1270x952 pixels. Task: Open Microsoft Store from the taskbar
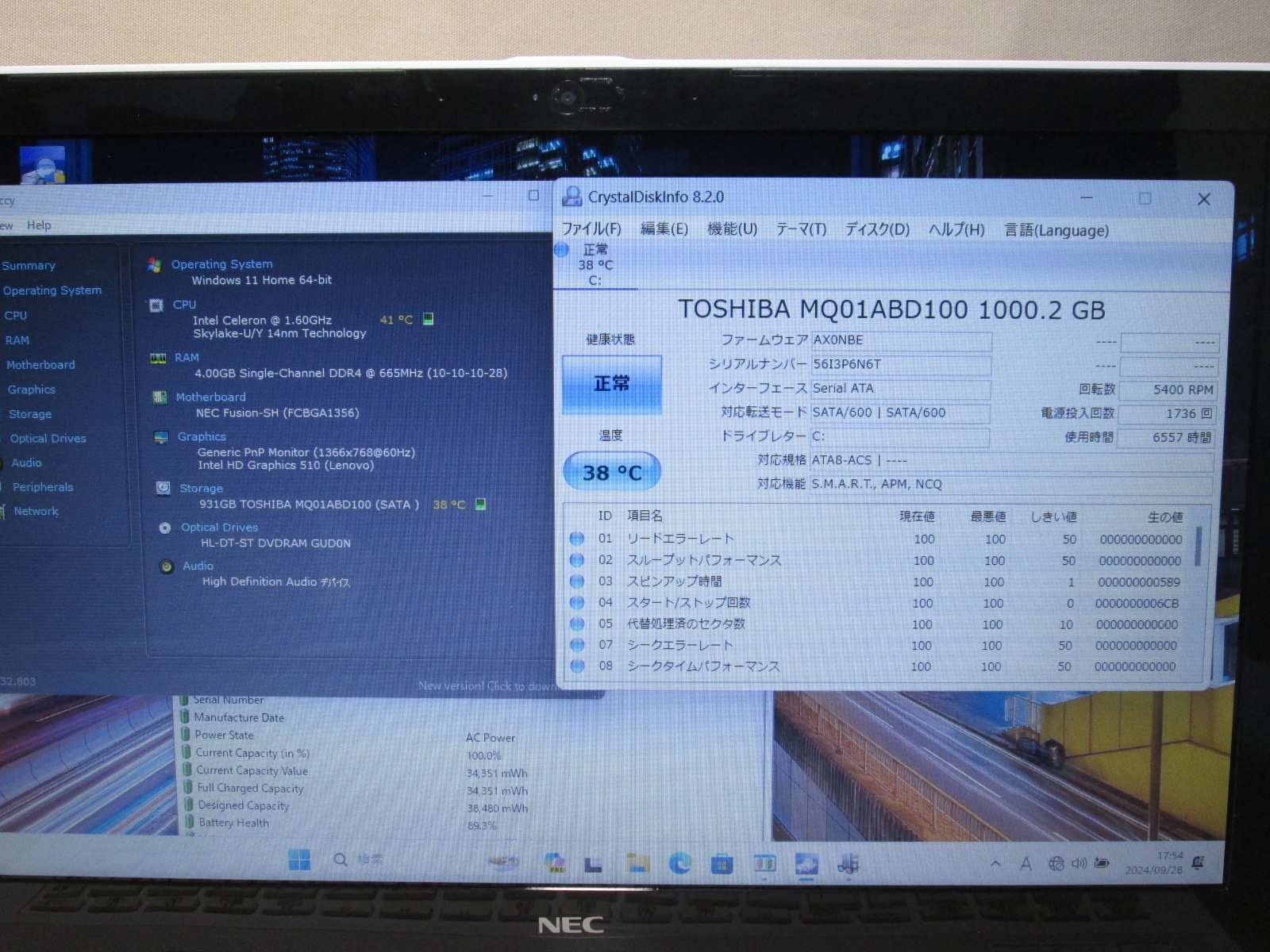coord(722,864)
